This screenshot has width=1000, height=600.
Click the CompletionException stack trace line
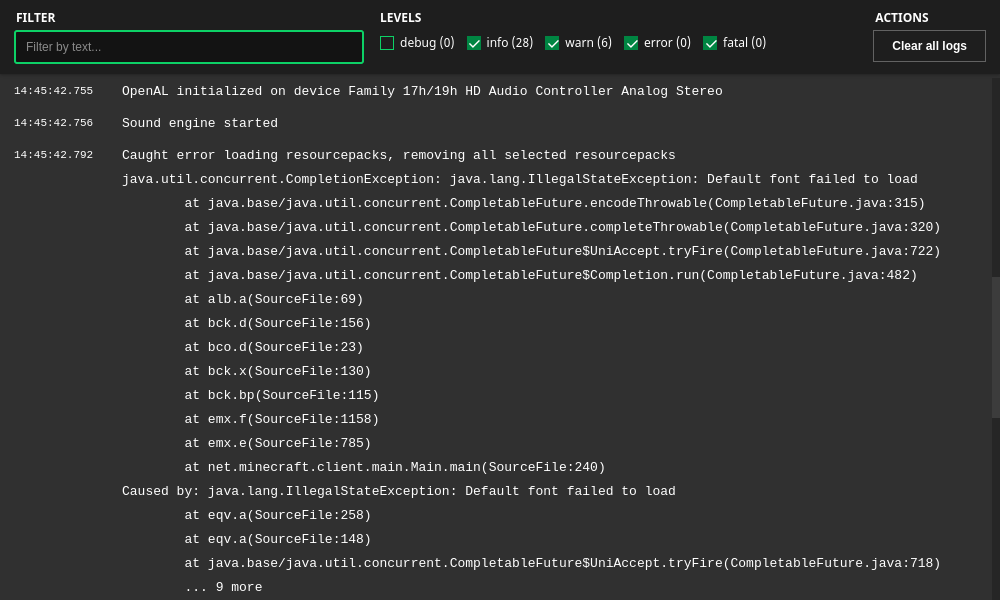pyautogui.click(x=519, y=179)
